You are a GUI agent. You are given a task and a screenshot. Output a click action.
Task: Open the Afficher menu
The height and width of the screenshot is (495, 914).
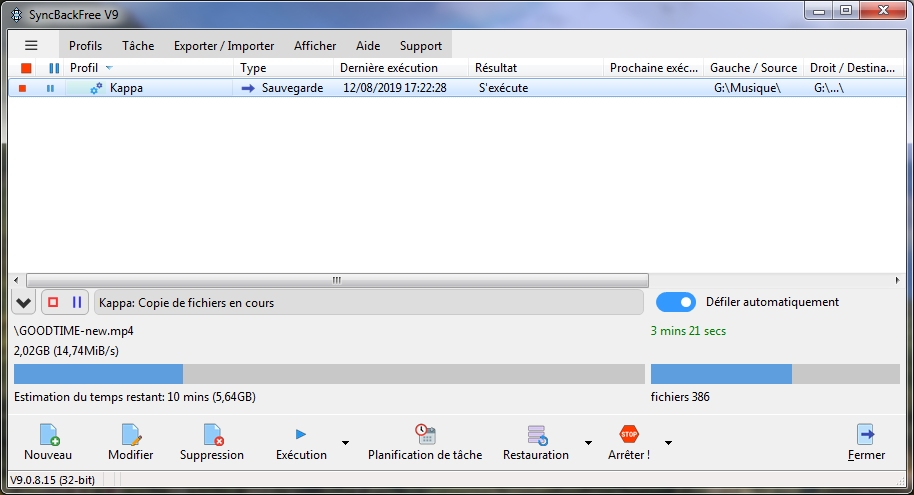click(315, 45)
